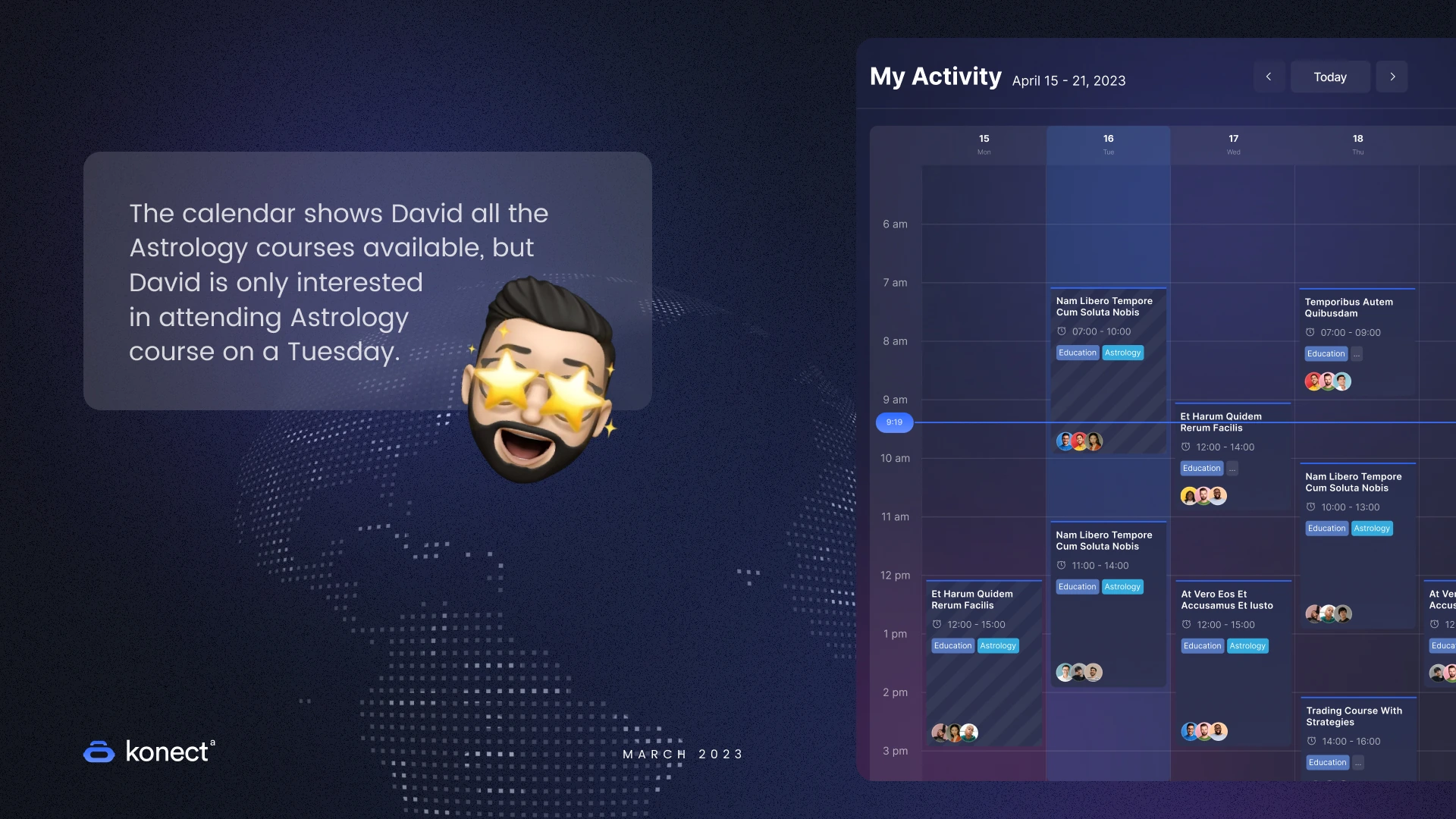Viewport: 1456px width, 819px height.
Task: Open Monday Et Harum Quidem Rerum Facilis event
Action: 984,663
